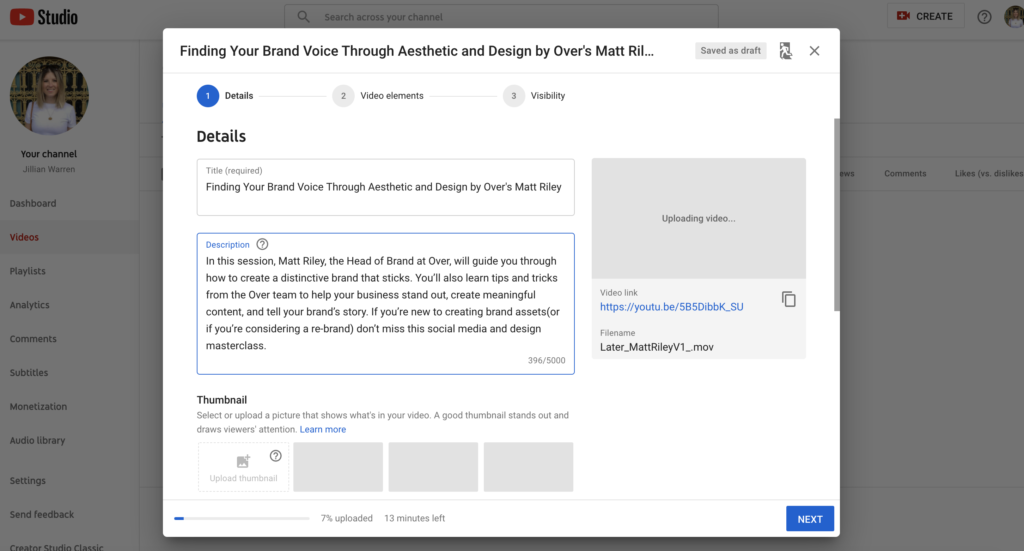The height and width of the screenshot is (551, 1024).
Task: Click the Uploading video preview area
Action: (x=698, y=218)
